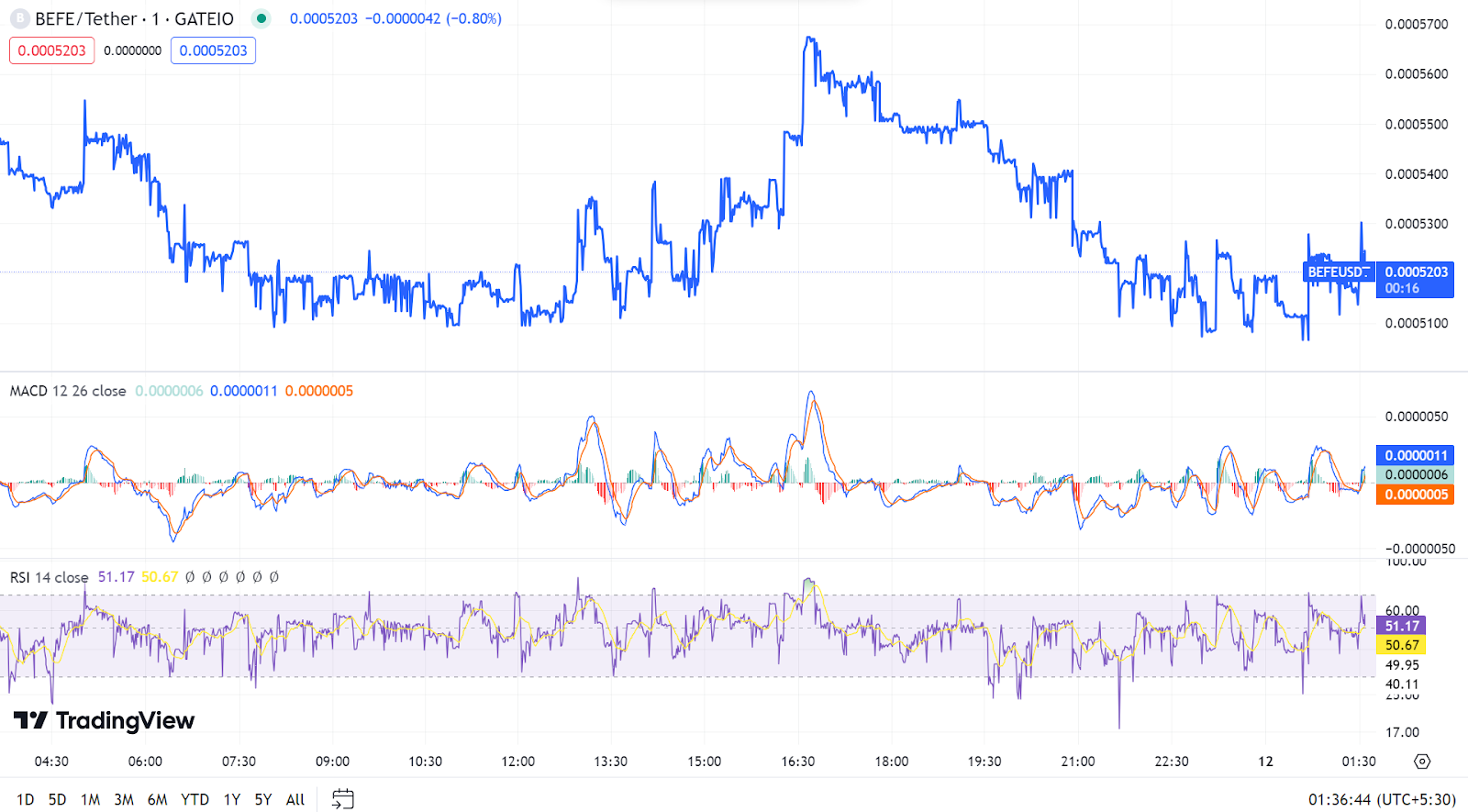
Task: Click the 0.0005700 price axis label
Action: (1417, 24)
